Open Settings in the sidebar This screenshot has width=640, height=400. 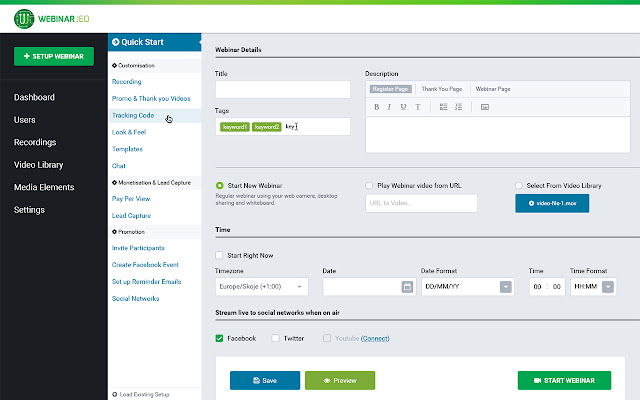coord(29,210)
